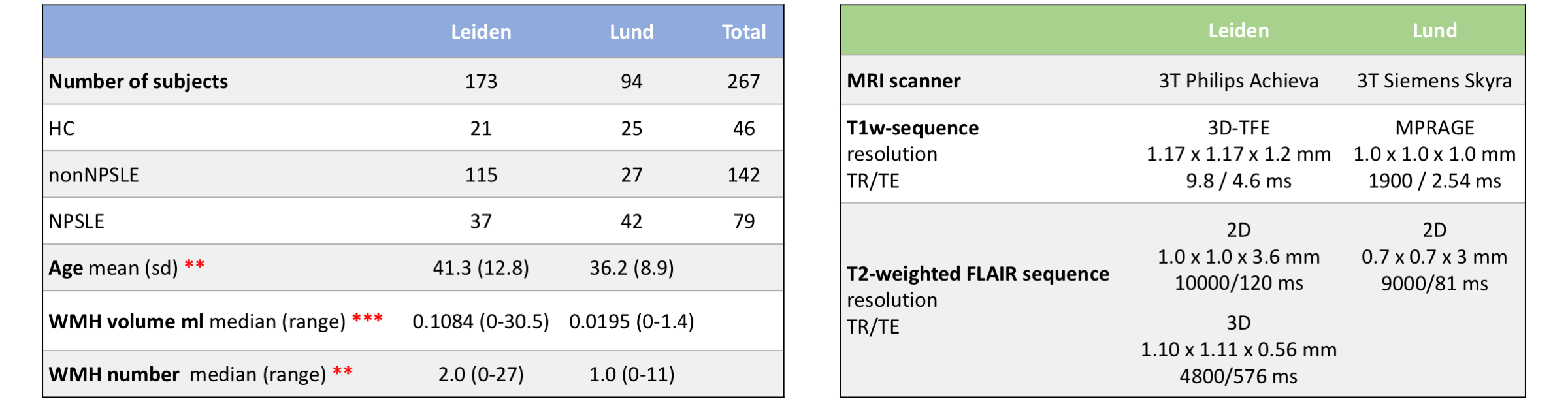Viewport: 1568px width, 408px height.
Task: Click the total subjects value 267
Action: (x=743, y=82)
